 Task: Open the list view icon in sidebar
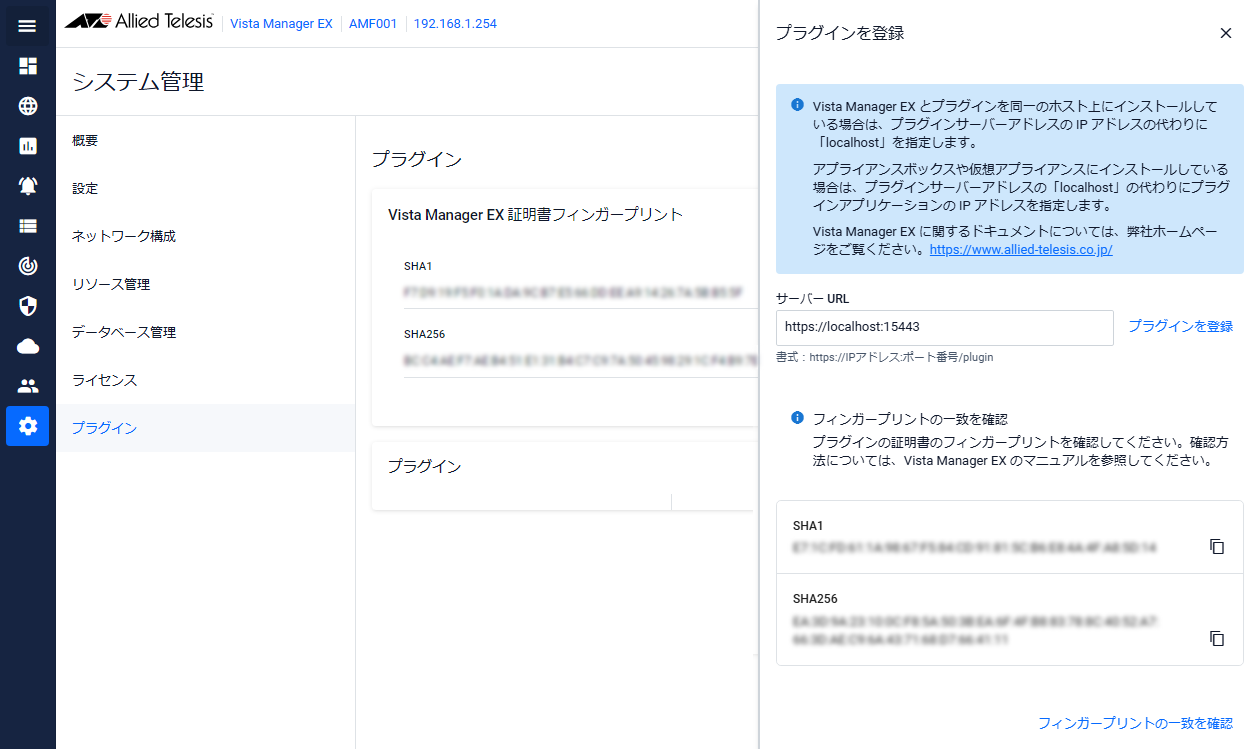pos(27,226)
